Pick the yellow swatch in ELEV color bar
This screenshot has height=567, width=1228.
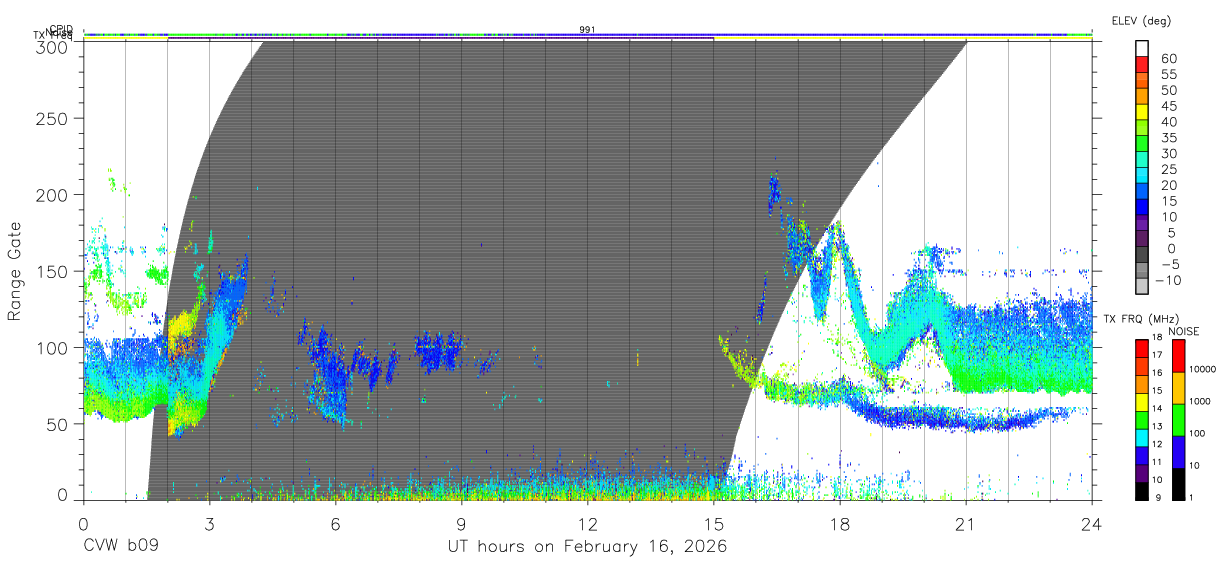[1142, 112]
